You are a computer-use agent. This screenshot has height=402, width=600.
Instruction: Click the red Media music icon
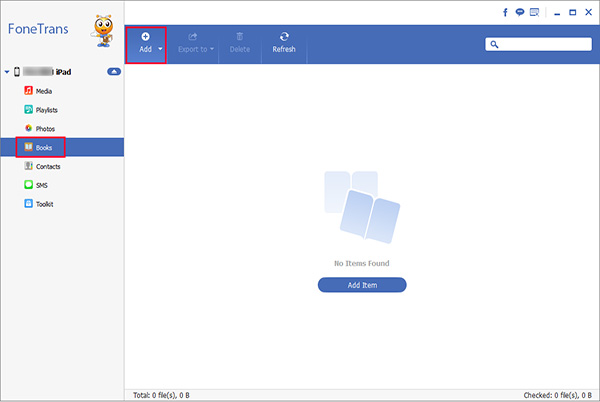28,91
